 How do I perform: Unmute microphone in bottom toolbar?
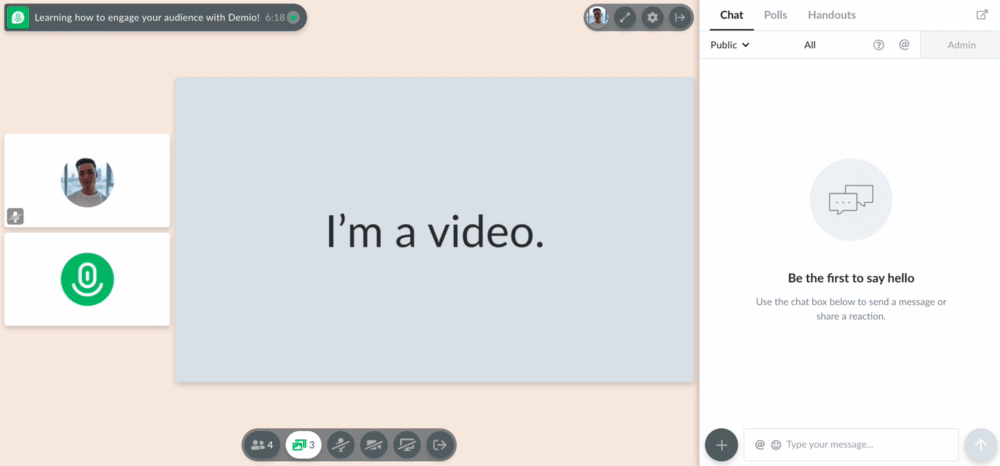341,445
